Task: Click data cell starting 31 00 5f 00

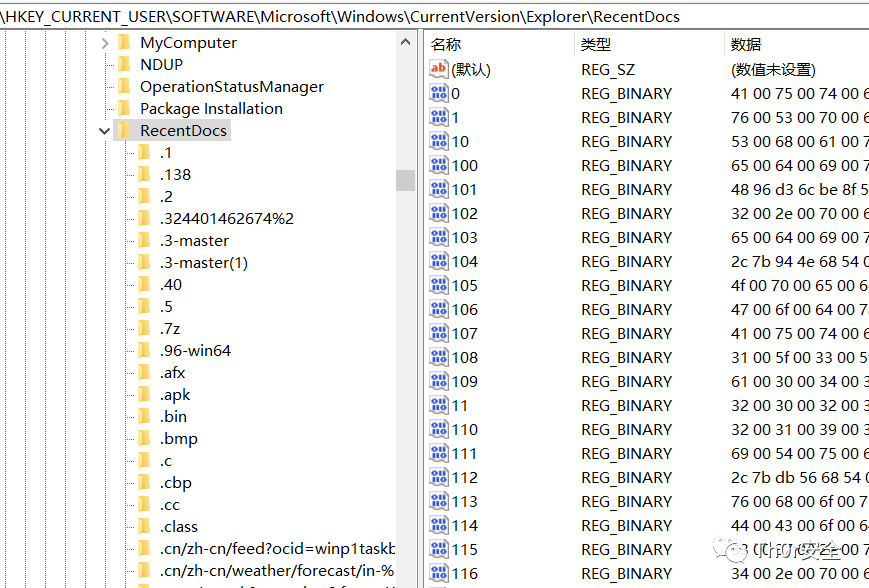Action: coord(799,357)
